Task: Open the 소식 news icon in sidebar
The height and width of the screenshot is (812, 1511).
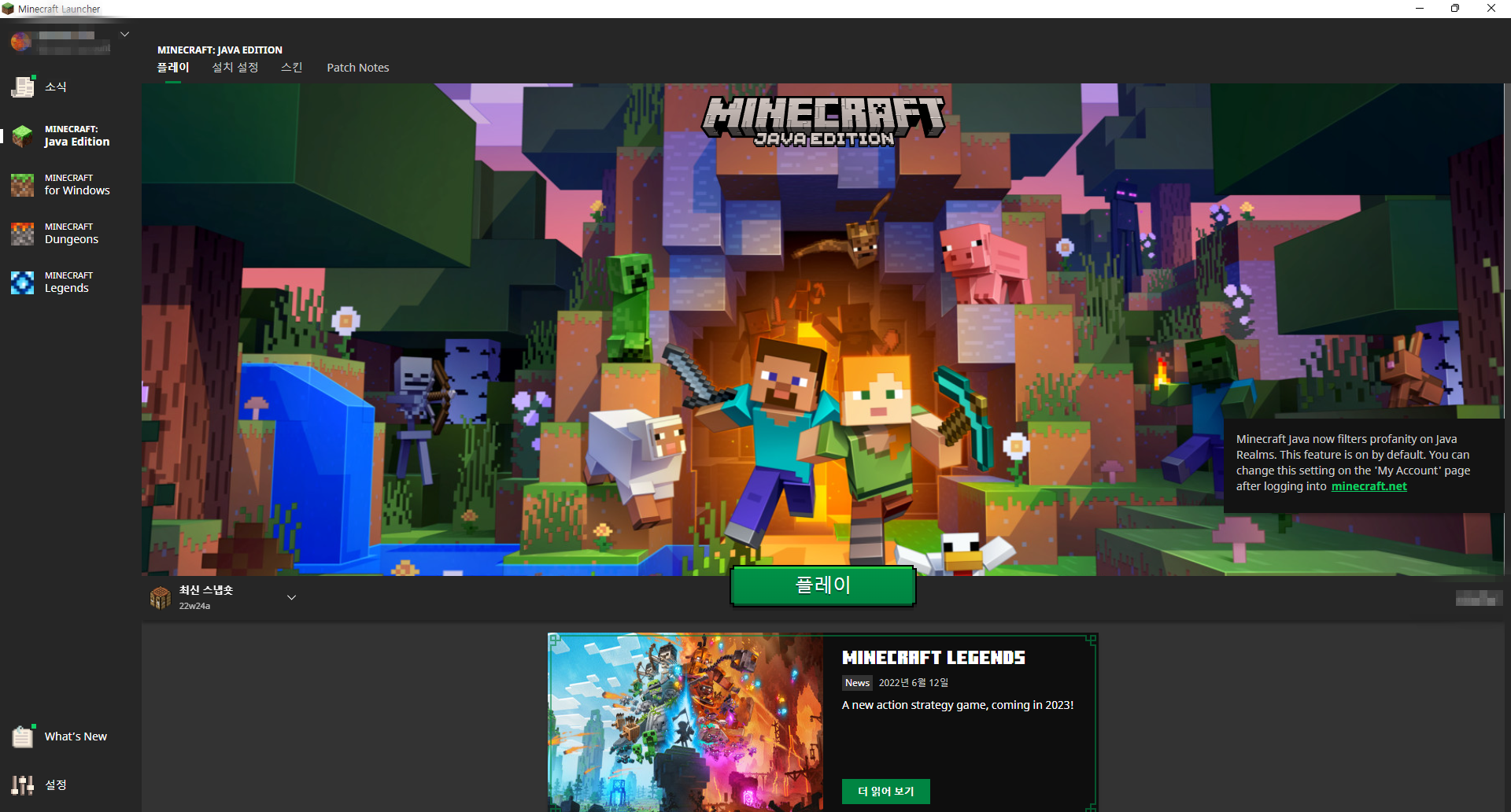Action: click(23, 87)
